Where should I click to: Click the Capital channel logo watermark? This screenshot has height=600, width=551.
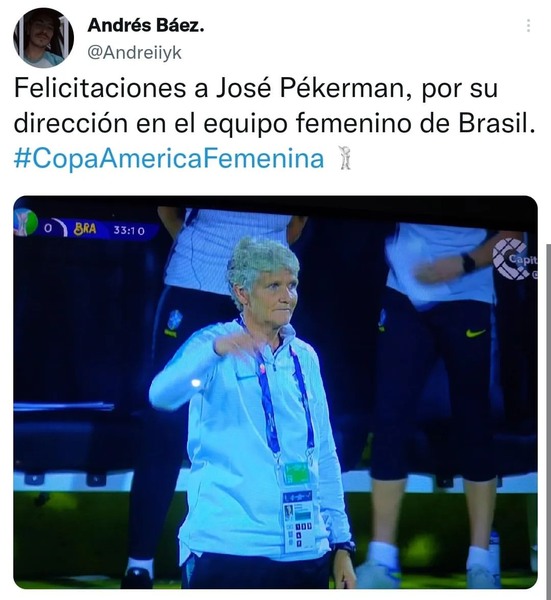point(515,259)
